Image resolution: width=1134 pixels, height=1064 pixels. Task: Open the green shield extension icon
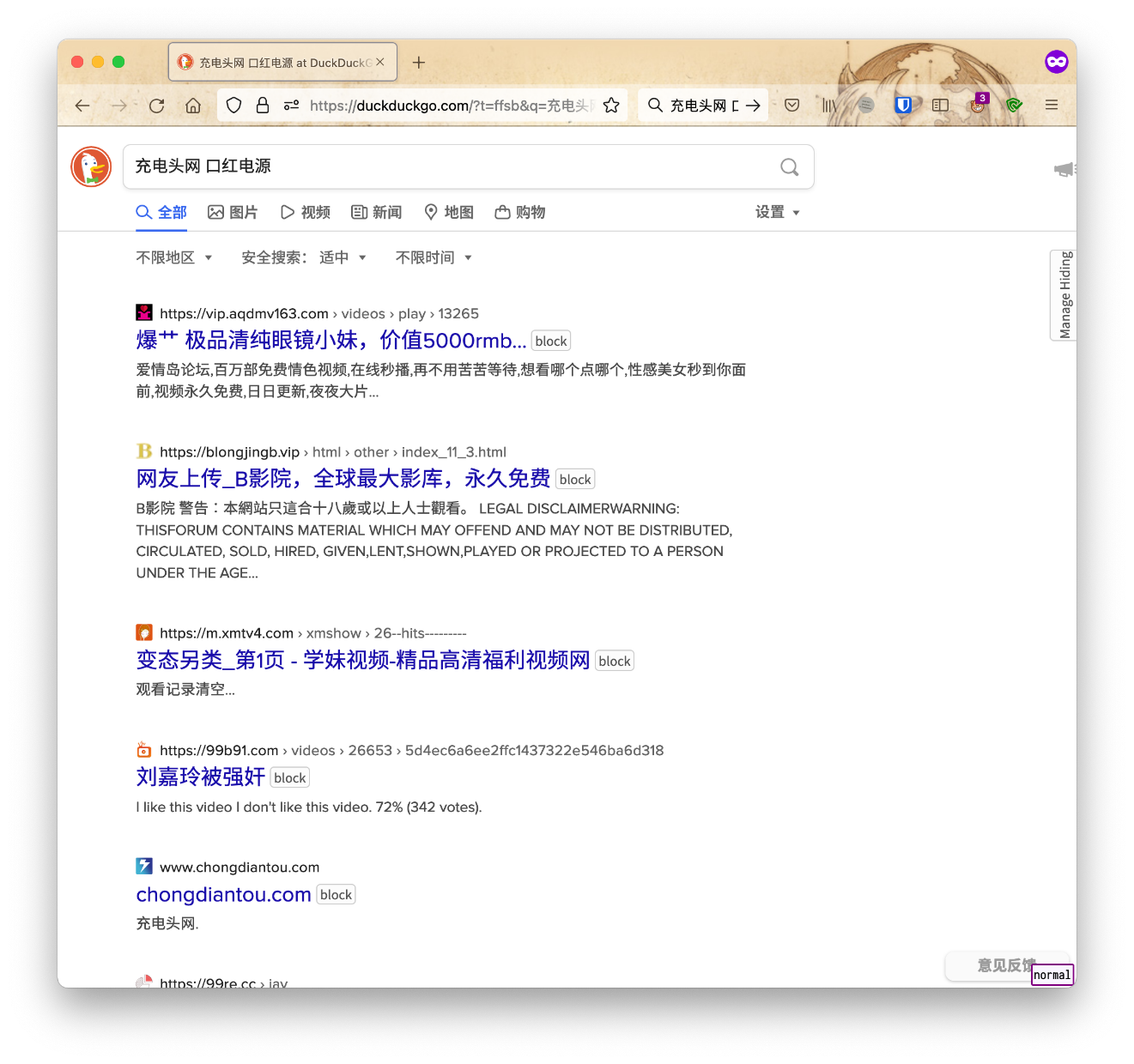point(1014,105)
